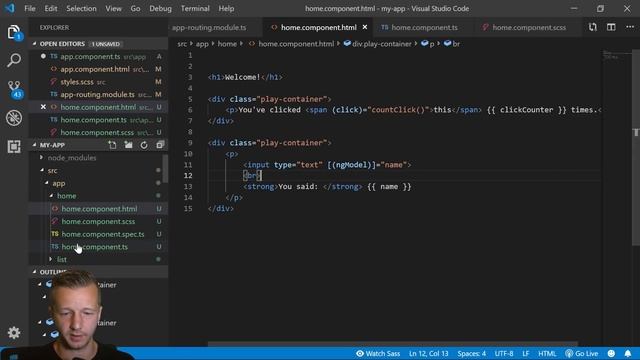The width and height of the screenshot is (640, 360).
Task: Change the LF end of line sequence
Action: [526, 353]
